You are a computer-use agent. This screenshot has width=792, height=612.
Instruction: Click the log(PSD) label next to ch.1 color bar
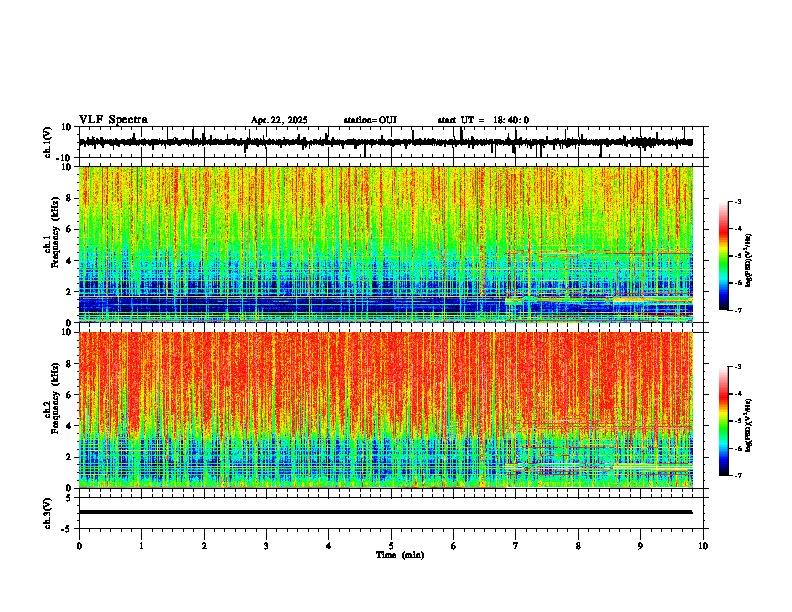748,261
